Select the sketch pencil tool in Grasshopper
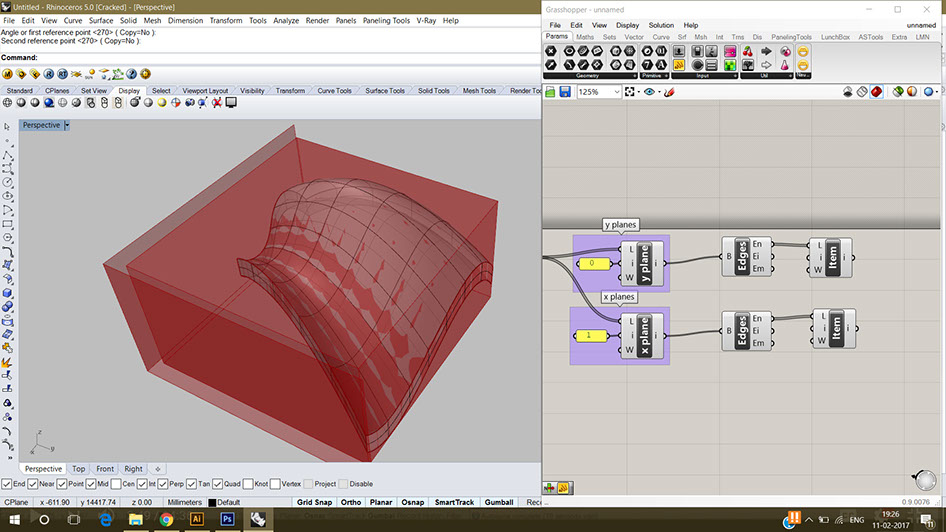This screenshot has height=532, width=946. (669, 92)
